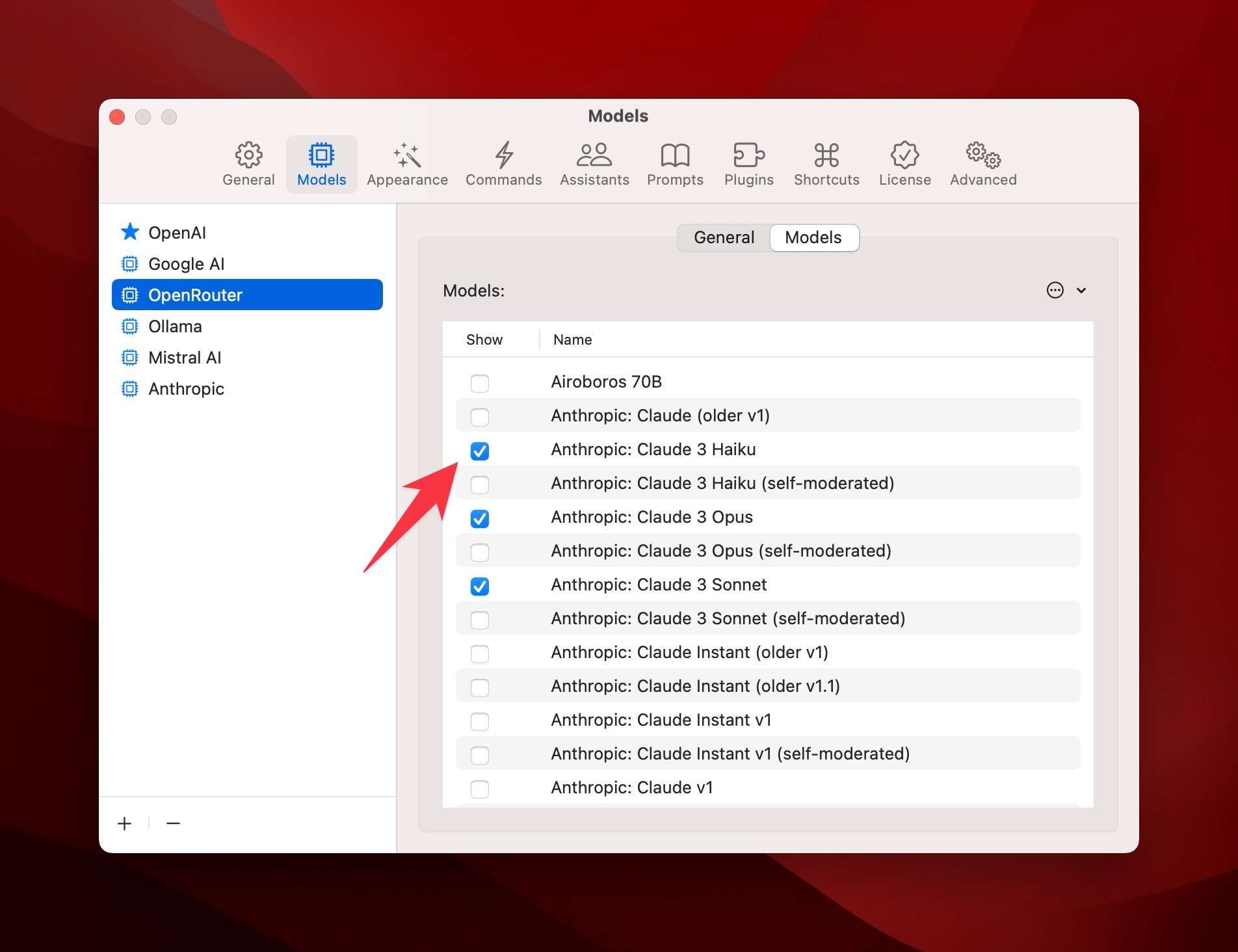This screenshot has height=952, width=1238.
Task: Enable Claude Instant (older v1.1) checkbox
Action: 480,687
